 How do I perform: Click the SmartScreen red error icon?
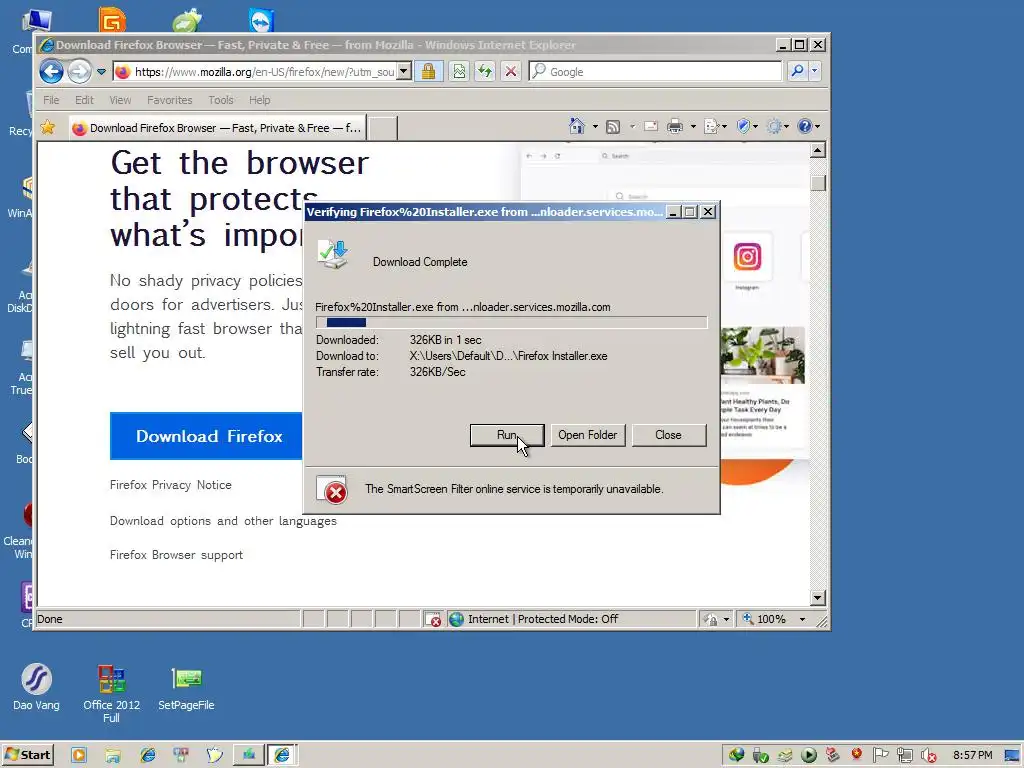tap(332, 490)
